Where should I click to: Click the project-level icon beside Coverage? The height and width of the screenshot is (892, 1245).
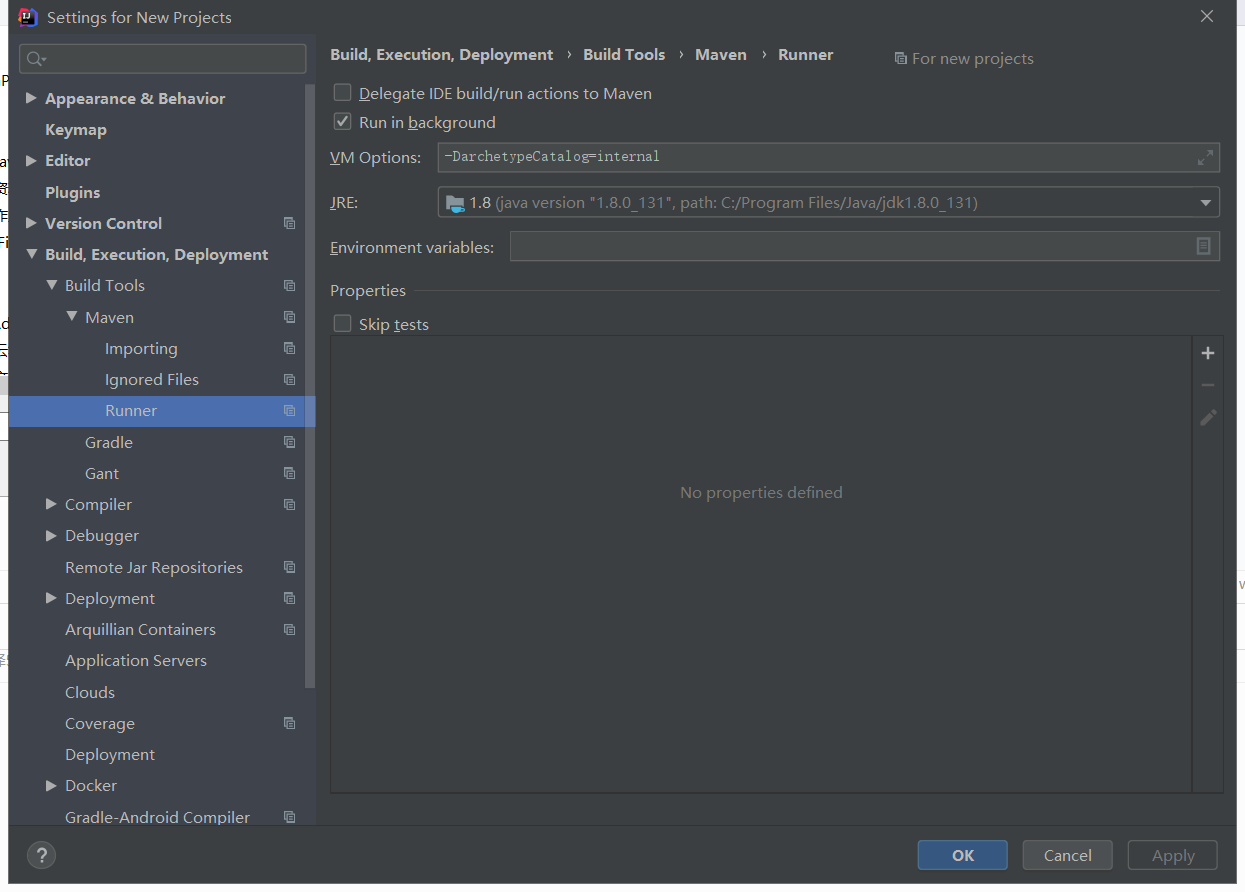pos(289,723)
